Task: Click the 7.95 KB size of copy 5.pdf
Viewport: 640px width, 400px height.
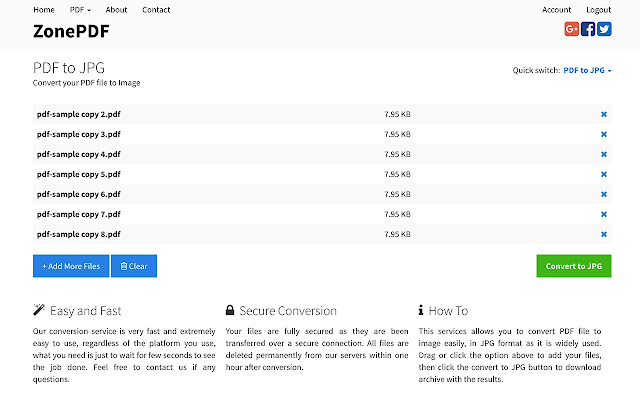Action: pos(397,174)
